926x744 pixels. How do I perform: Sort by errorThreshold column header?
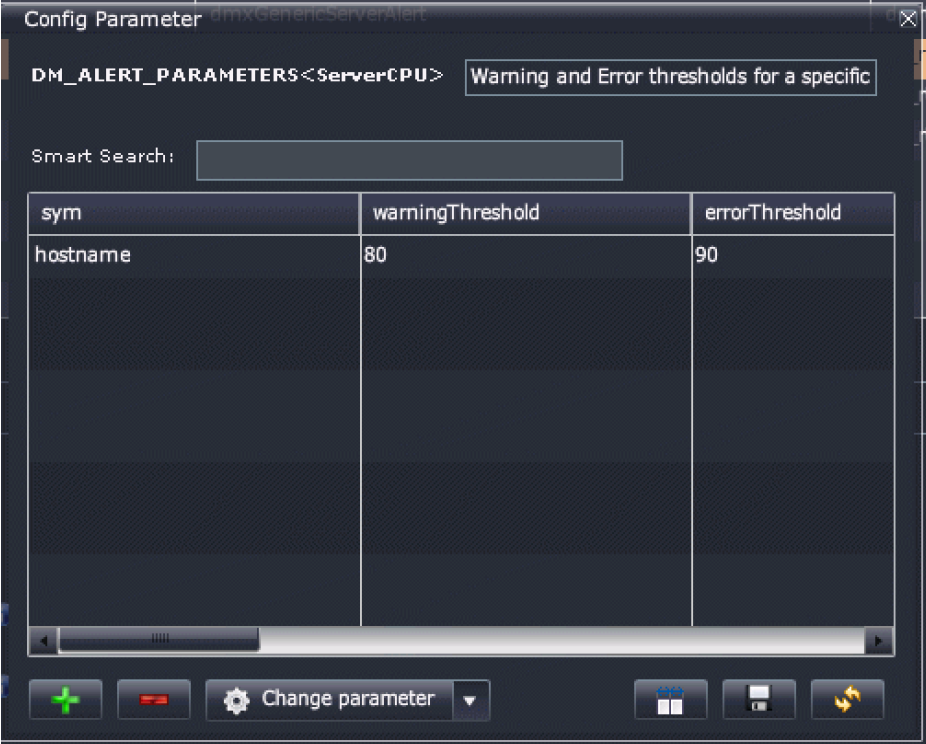click(x=793, y=213)
